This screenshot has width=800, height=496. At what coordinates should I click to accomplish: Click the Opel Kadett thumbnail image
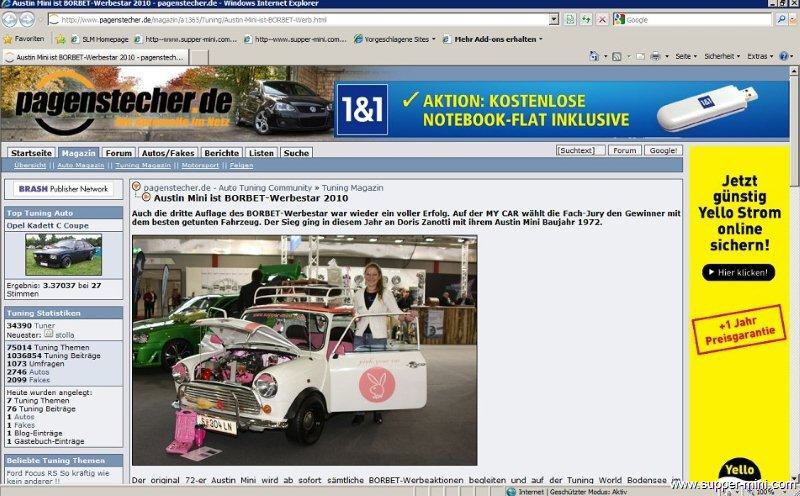(64, 255)
